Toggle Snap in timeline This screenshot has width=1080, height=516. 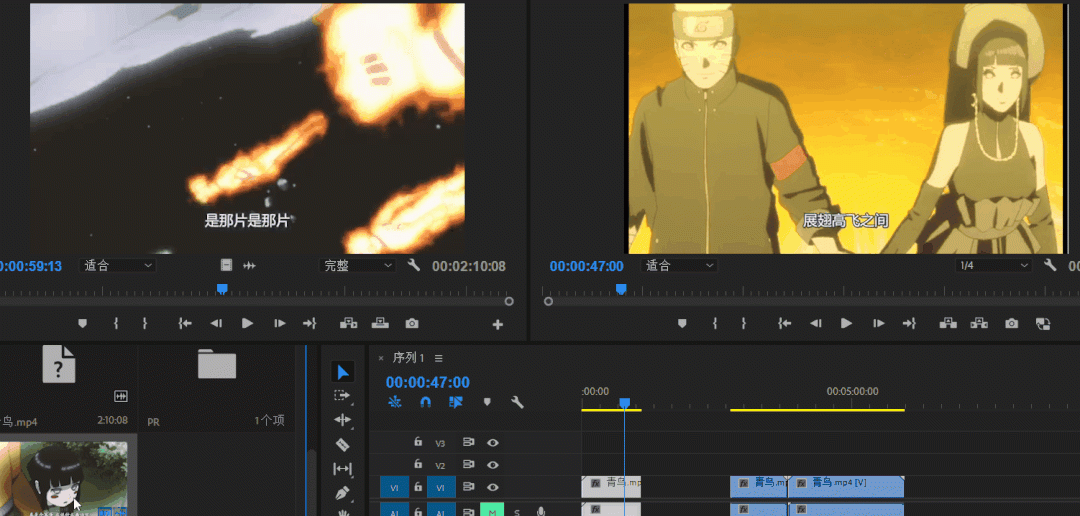tap(425, 402)
